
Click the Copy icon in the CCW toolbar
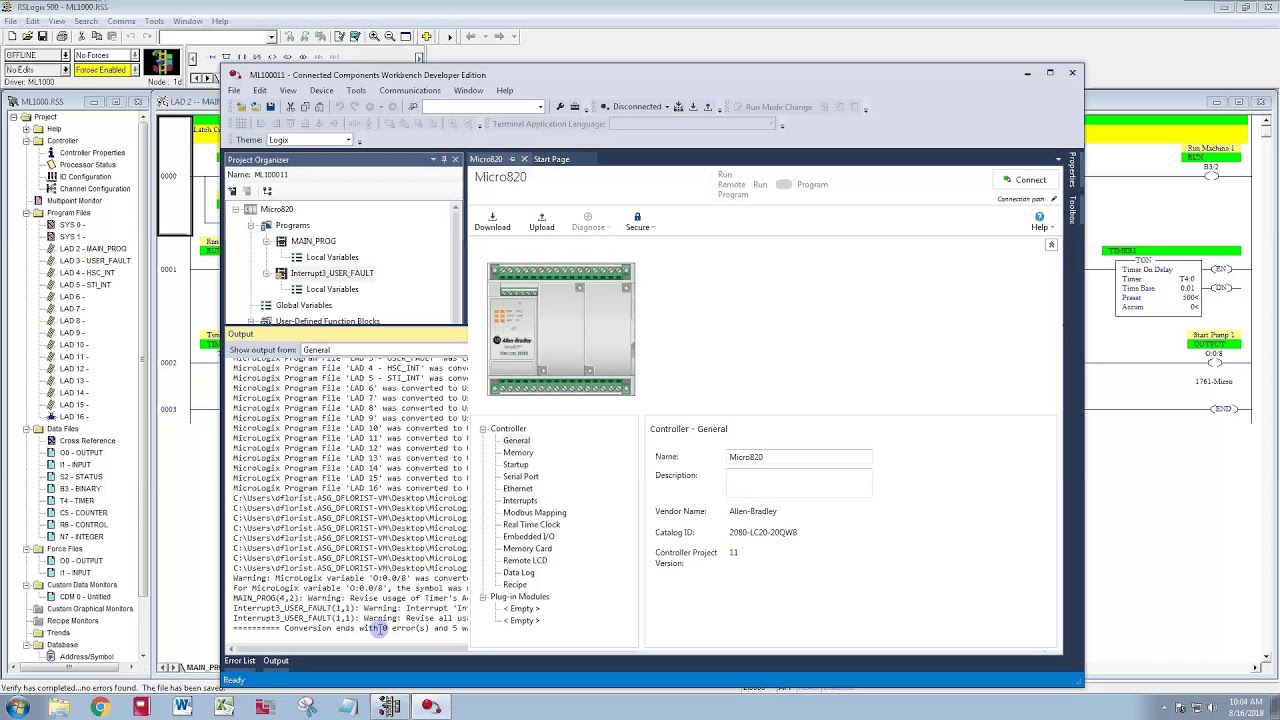pyautogui.click(x=305, y=107)
